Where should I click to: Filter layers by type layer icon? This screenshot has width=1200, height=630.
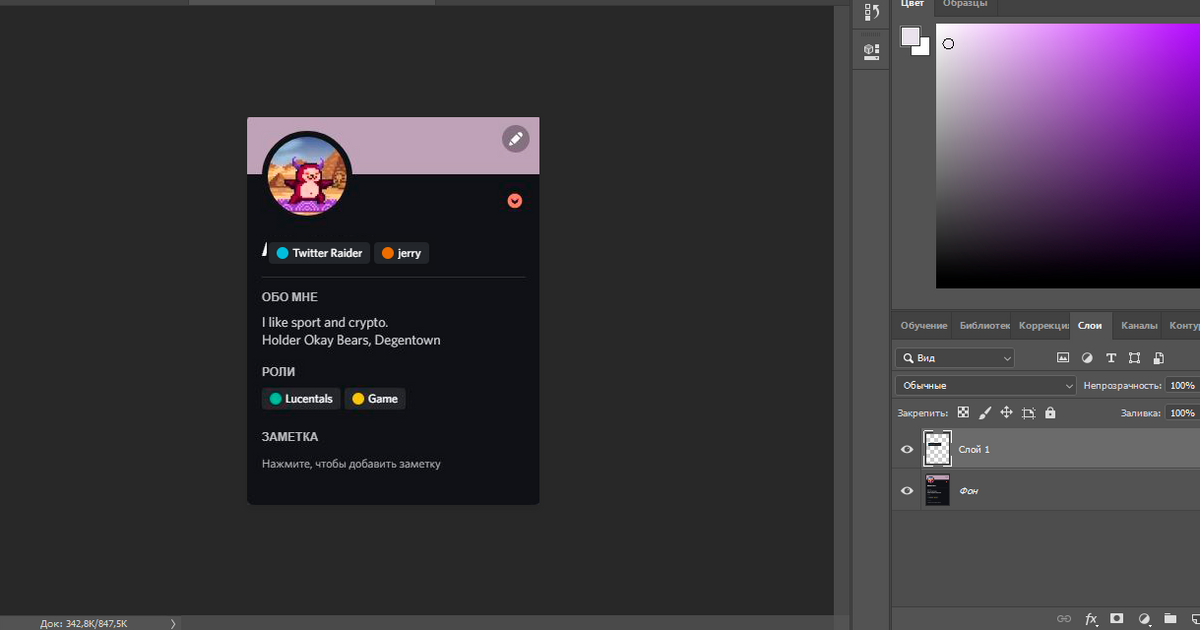pos(1110,357)
